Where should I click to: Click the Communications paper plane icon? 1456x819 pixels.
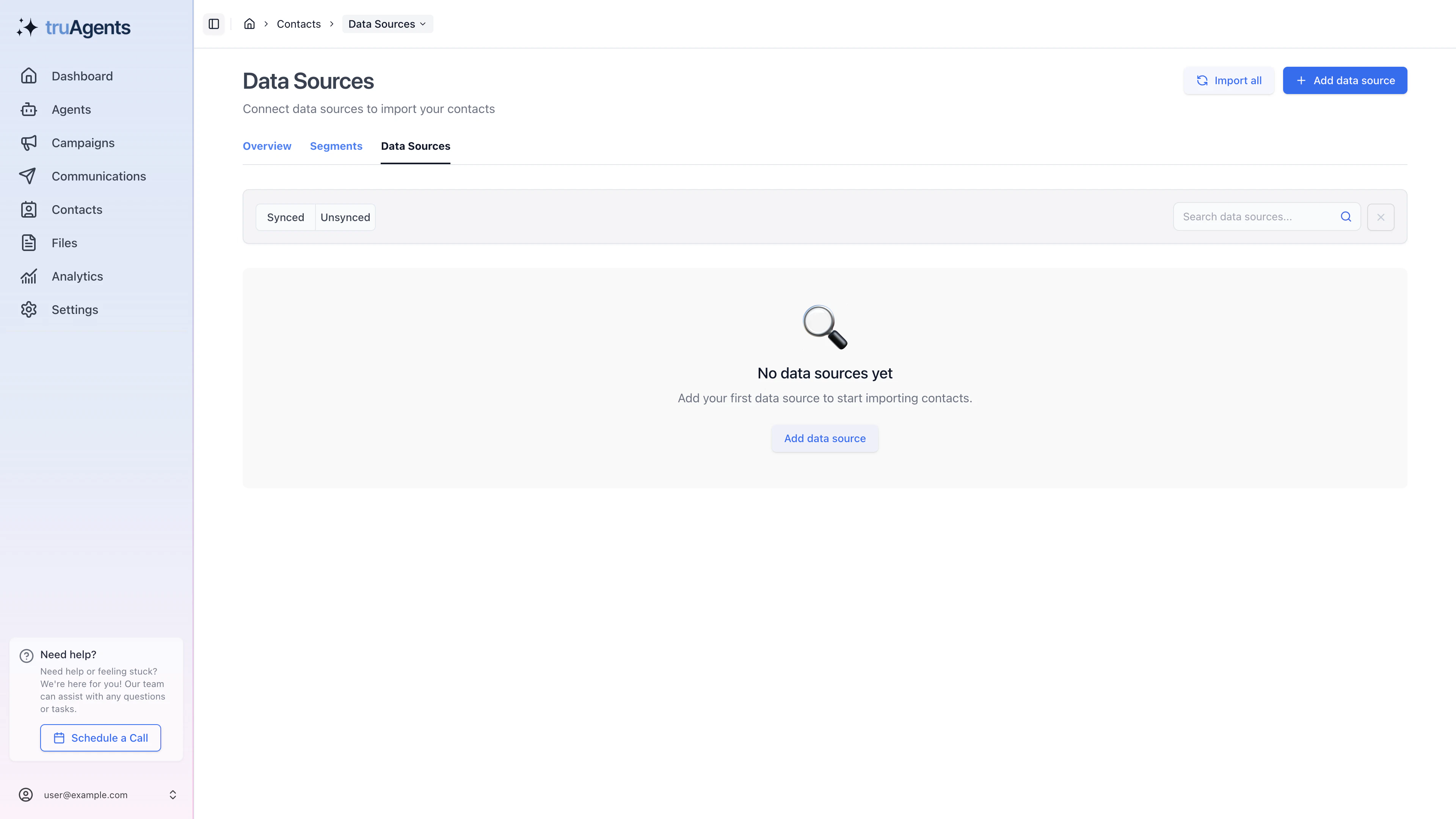[x=29, y=176]
